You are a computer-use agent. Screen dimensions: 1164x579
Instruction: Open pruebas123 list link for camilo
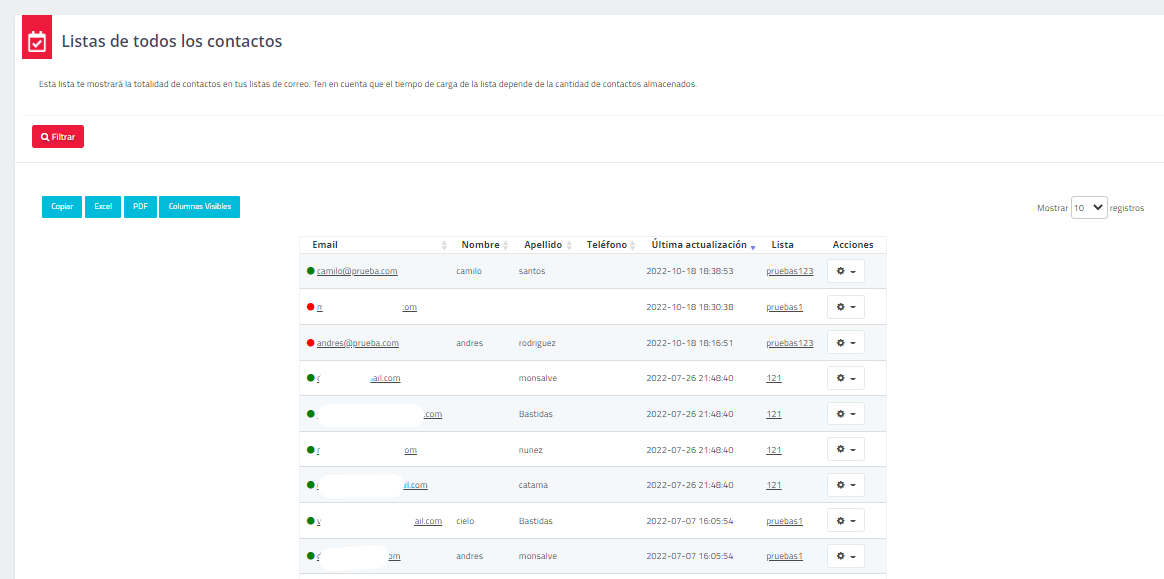(789, 271)
